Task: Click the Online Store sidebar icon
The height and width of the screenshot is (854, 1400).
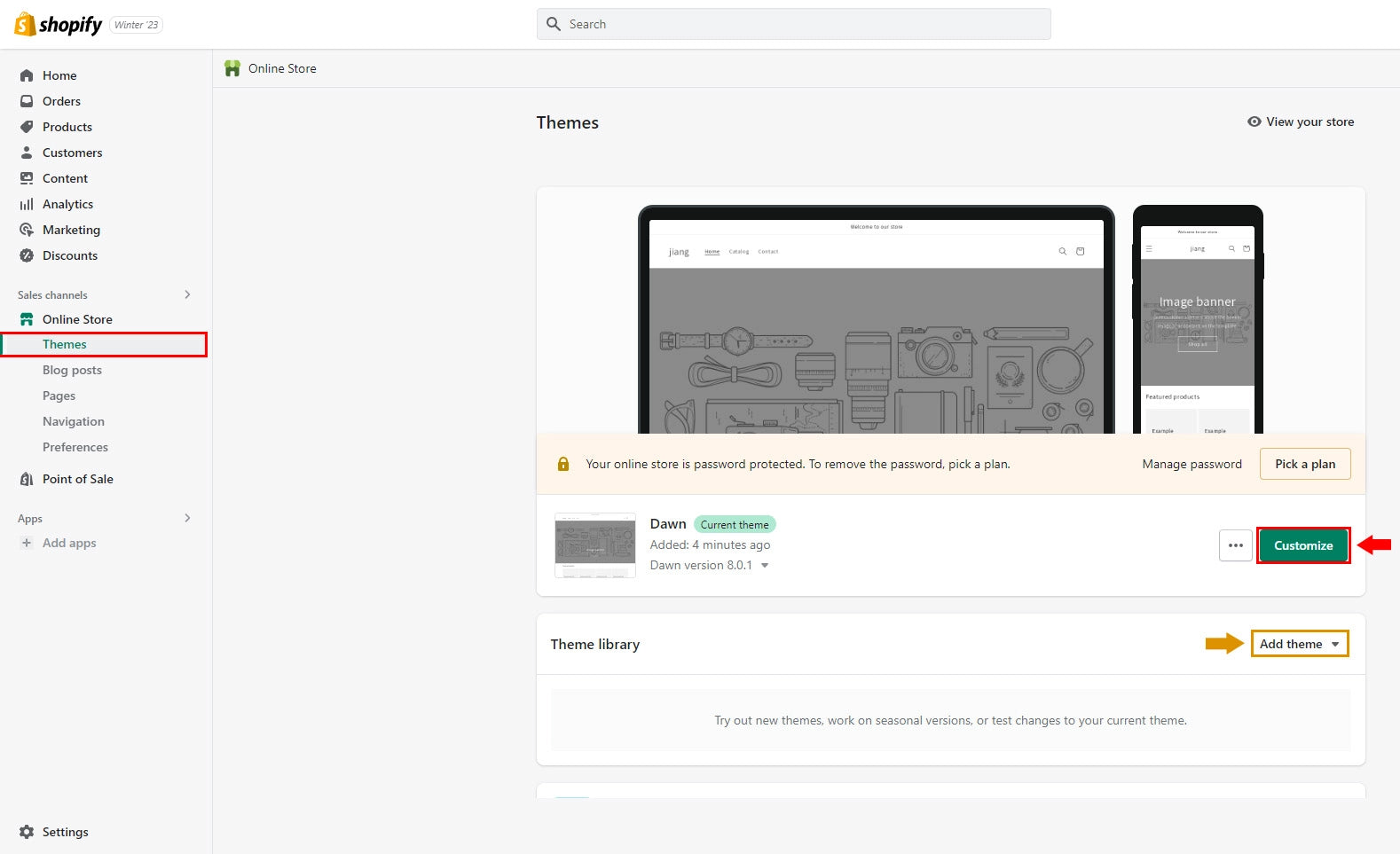Action: [x=27, y=319]
